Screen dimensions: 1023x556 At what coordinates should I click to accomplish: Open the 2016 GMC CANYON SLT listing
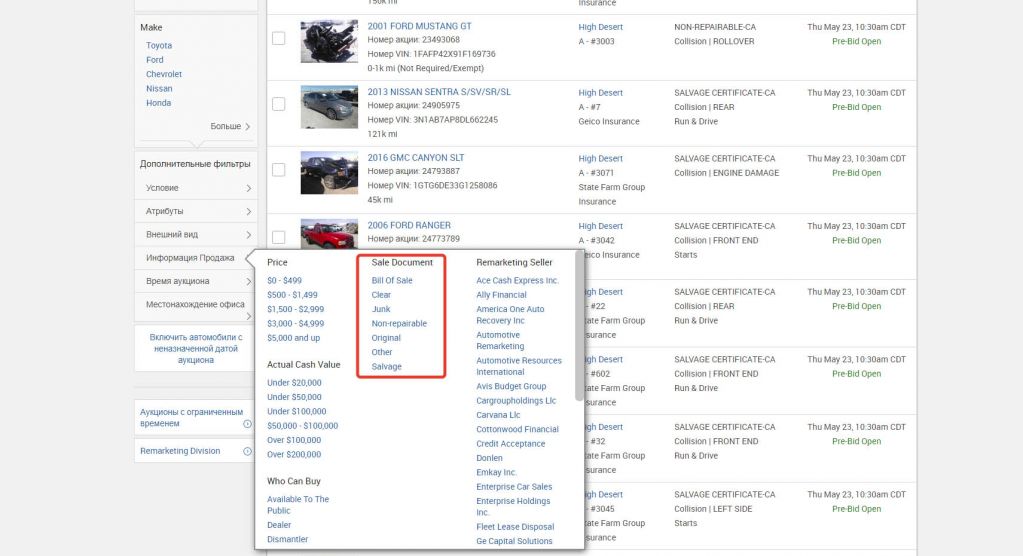coord(416,158)
